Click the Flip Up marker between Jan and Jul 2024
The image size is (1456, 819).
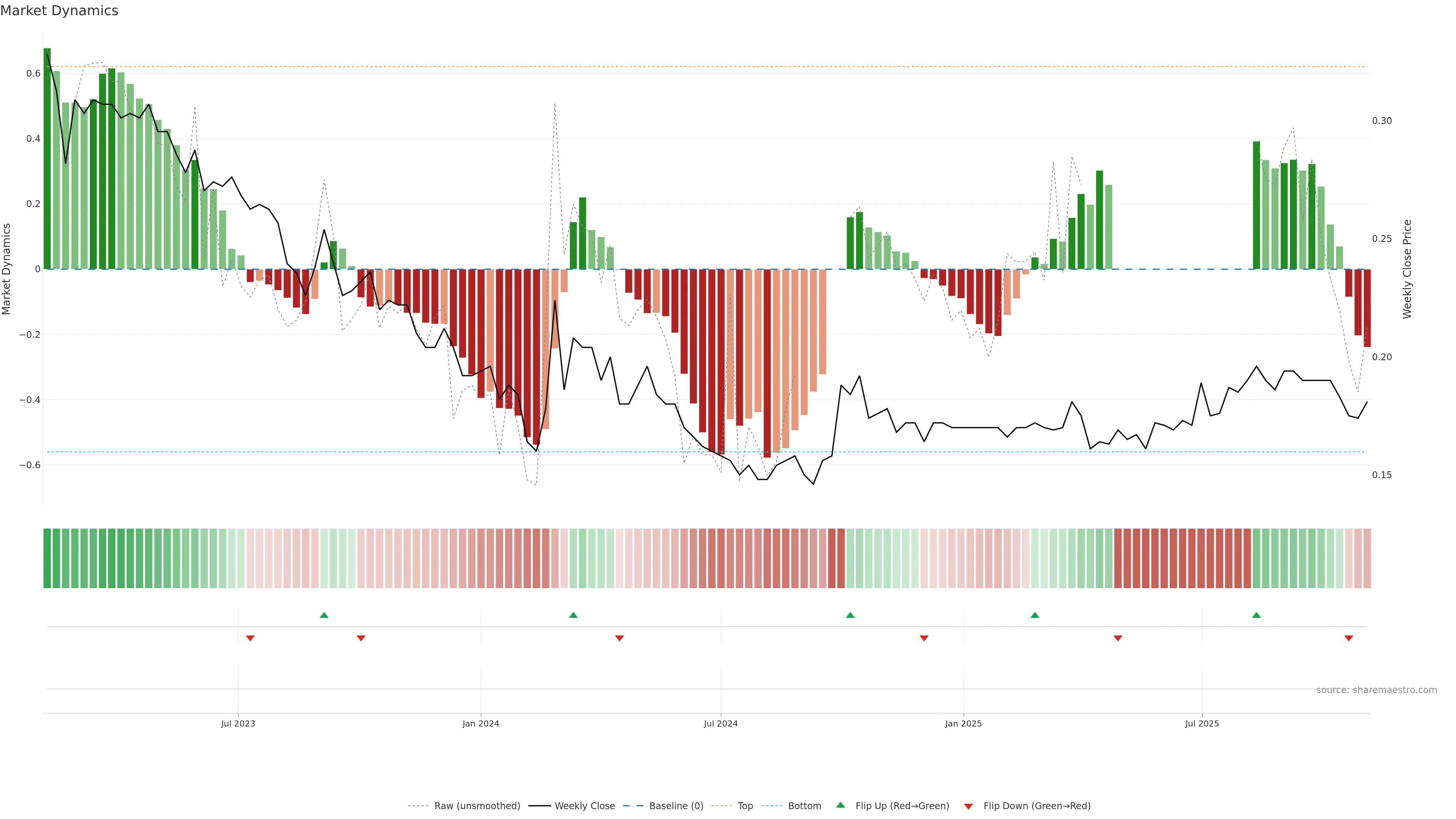(573, 615)
